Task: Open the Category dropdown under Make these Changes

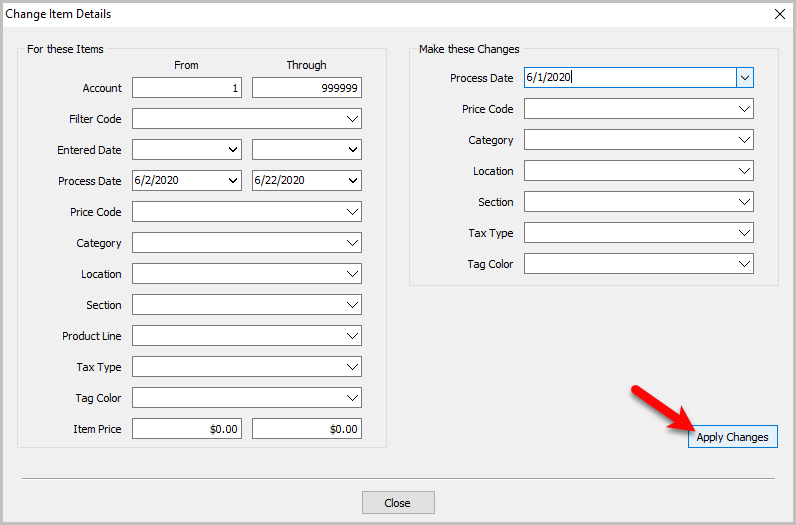Action: click(639, 140)
